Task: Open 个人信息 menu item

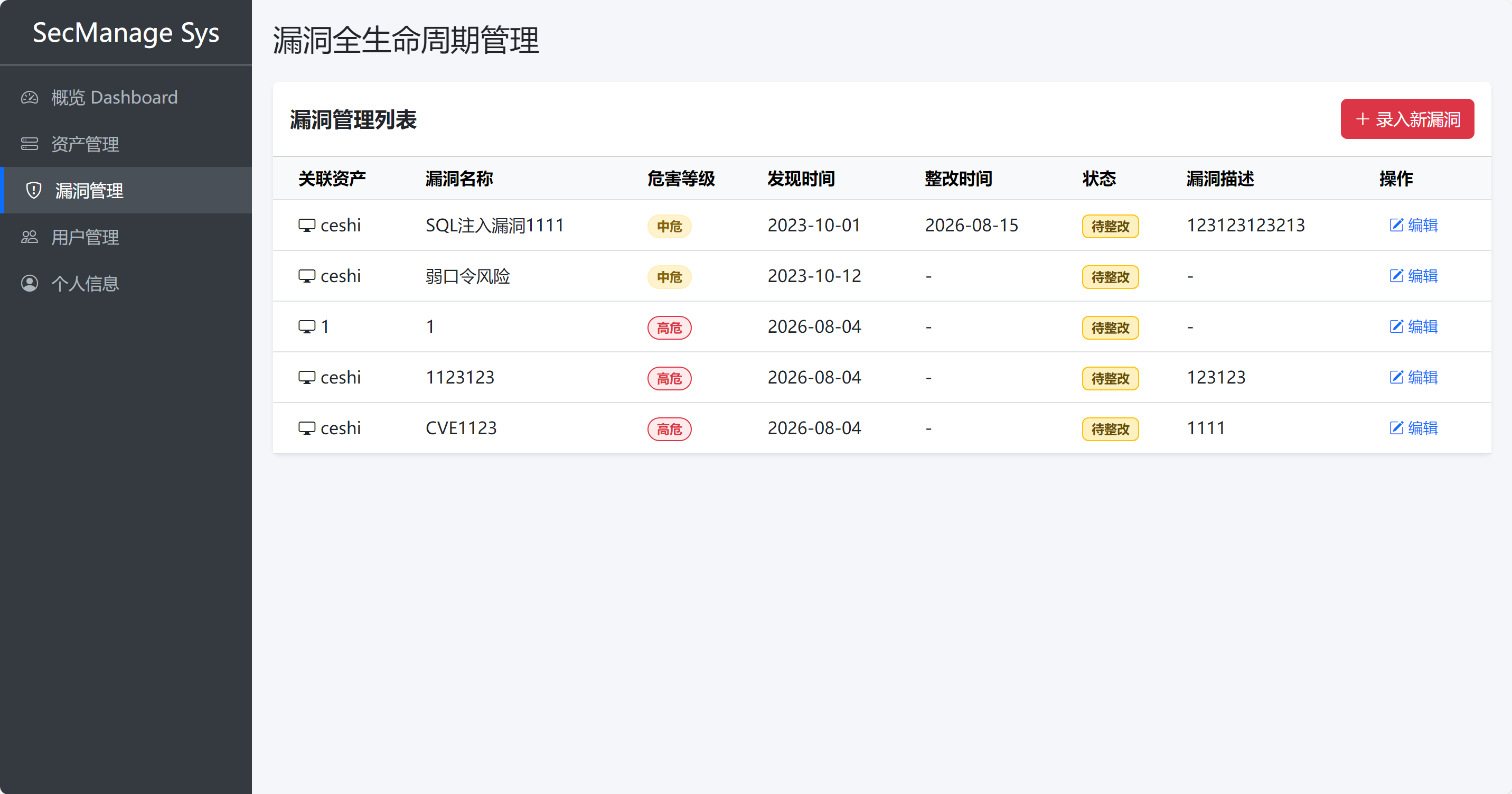Action: [126, 283]
